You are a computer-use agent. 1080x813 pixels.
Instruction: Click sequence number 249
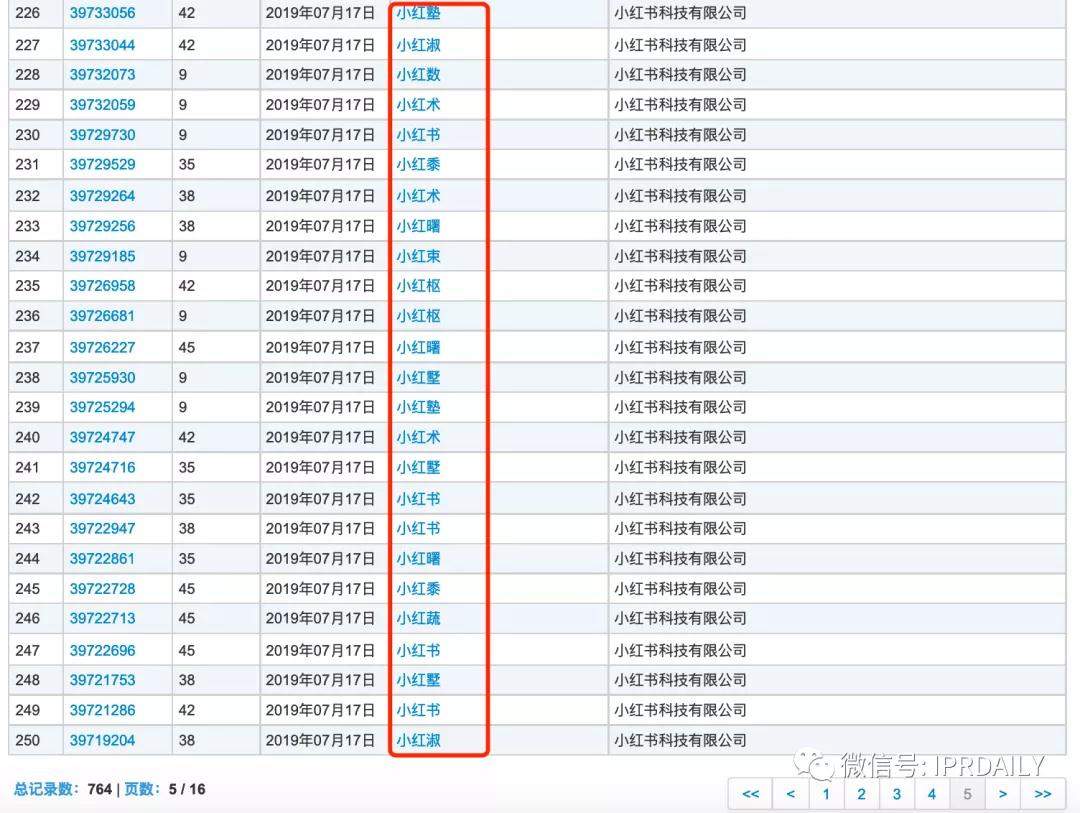tap(28, 710)
